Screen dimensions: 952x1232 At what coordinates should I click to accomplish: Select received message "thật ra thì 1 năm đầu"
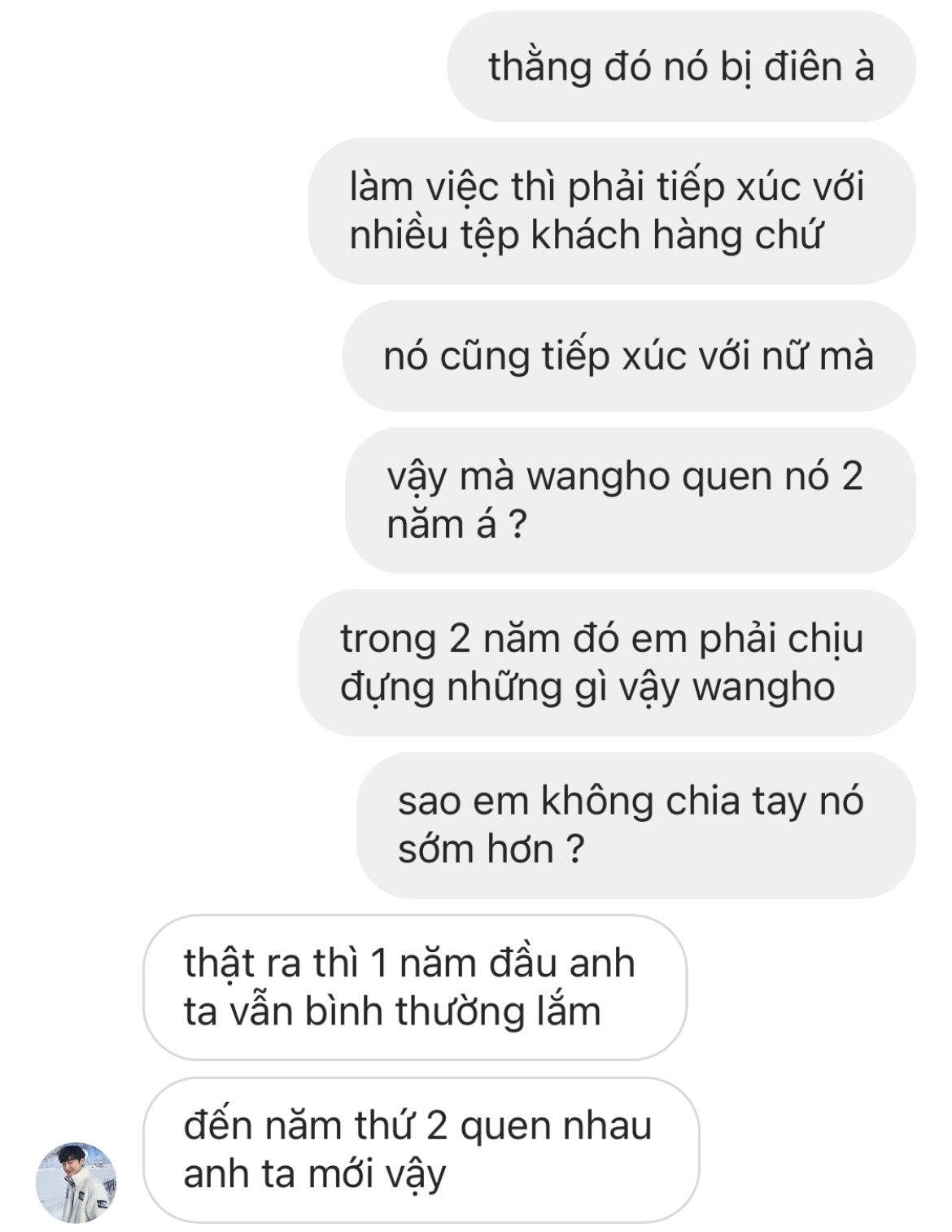pos(415,987)
